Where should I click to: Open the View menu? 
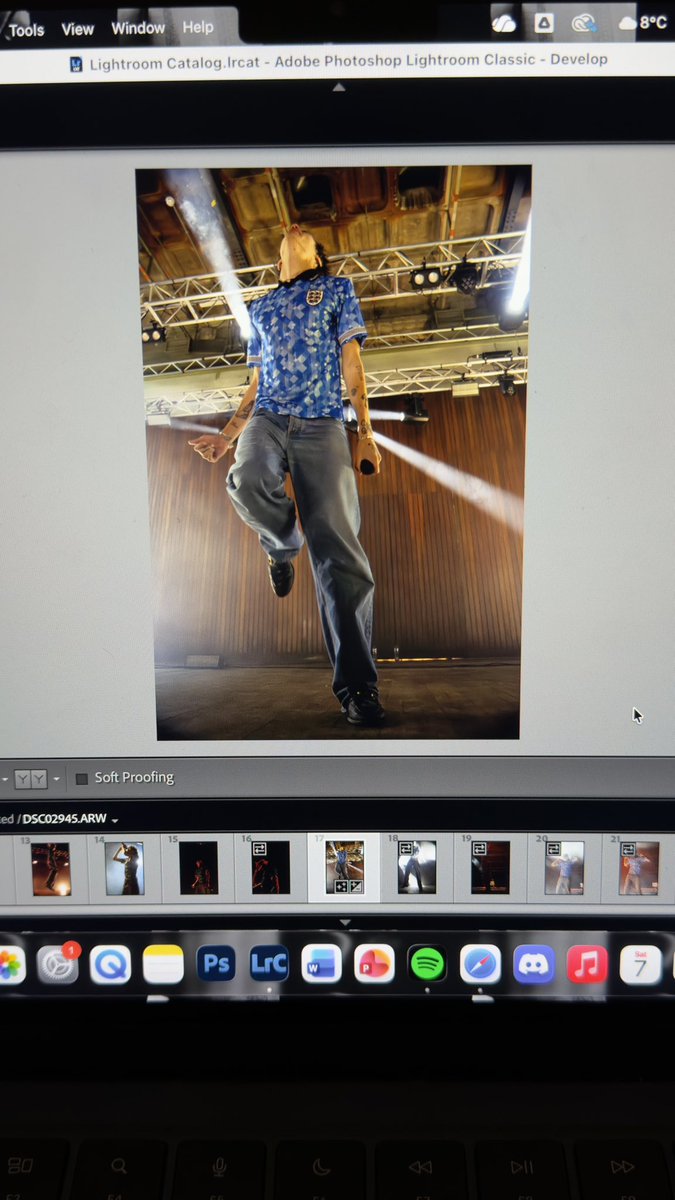click(x=77, y=29)
